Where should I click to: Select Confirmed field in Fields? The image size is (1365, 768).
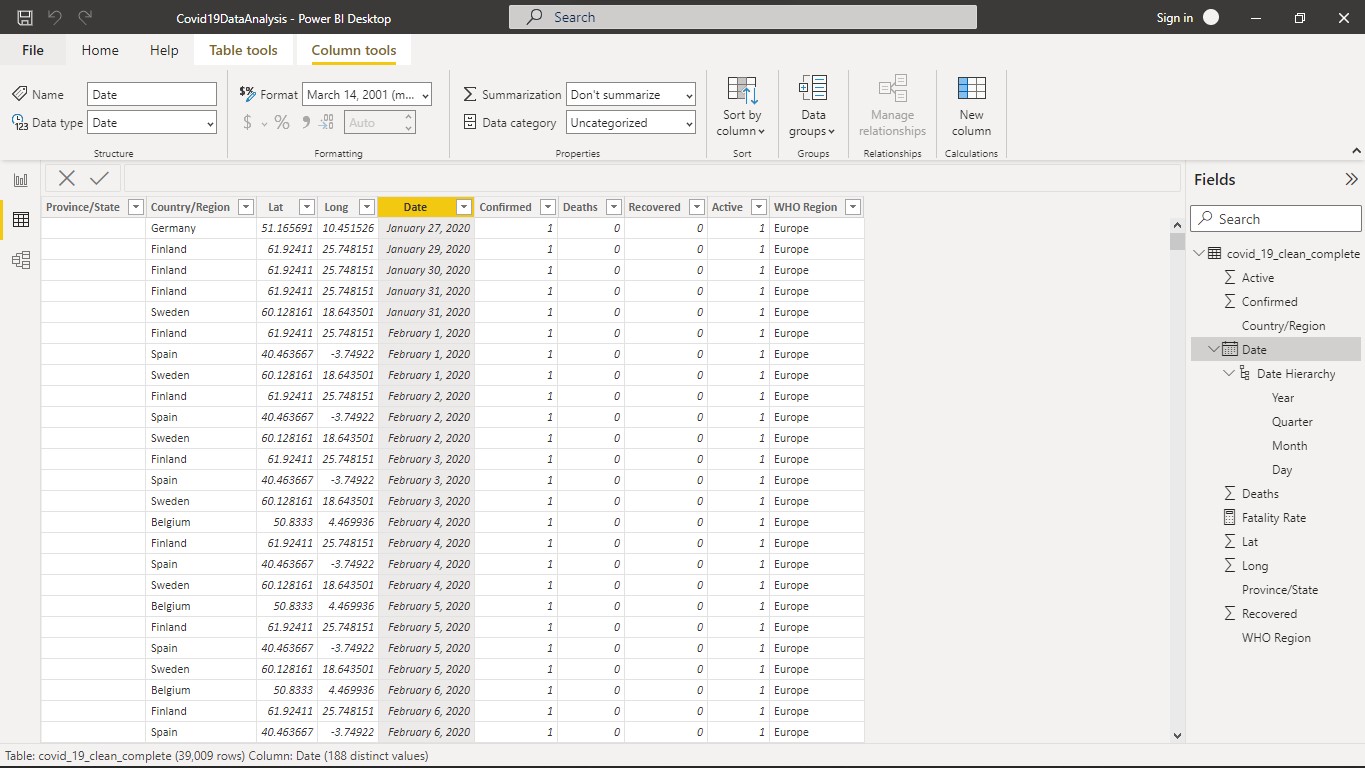[1270, 301]
